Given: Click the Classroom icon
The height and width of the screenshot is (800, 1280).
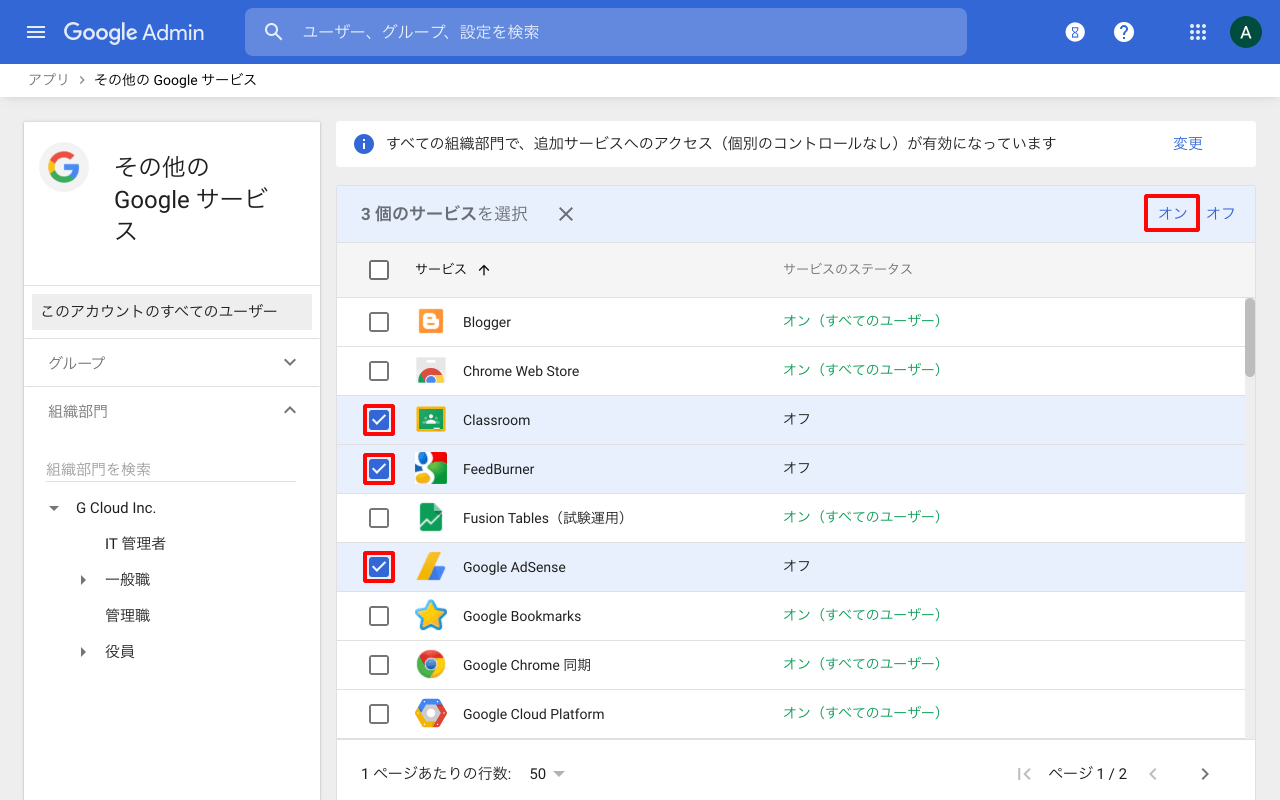Looking at the screenshot, I should tap(431, 420).
